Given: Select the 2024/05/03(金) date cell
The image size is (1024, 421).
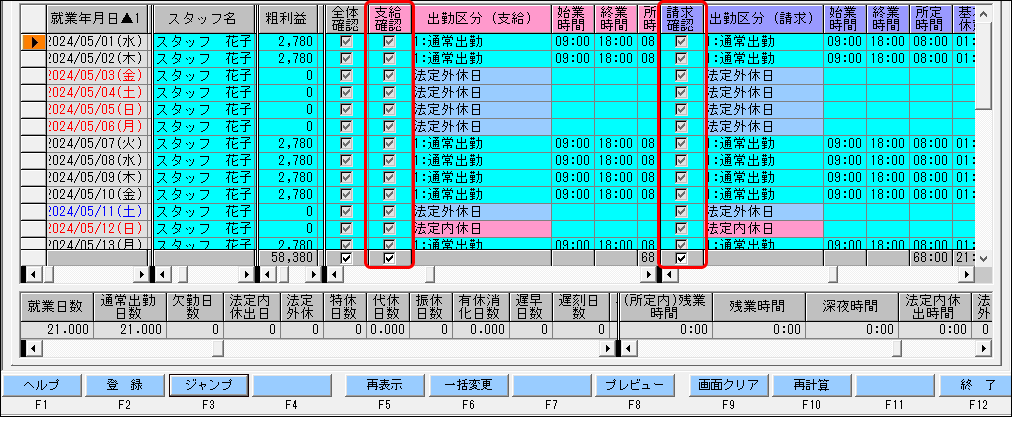Looking at the screenshot, I should [99, 76].
